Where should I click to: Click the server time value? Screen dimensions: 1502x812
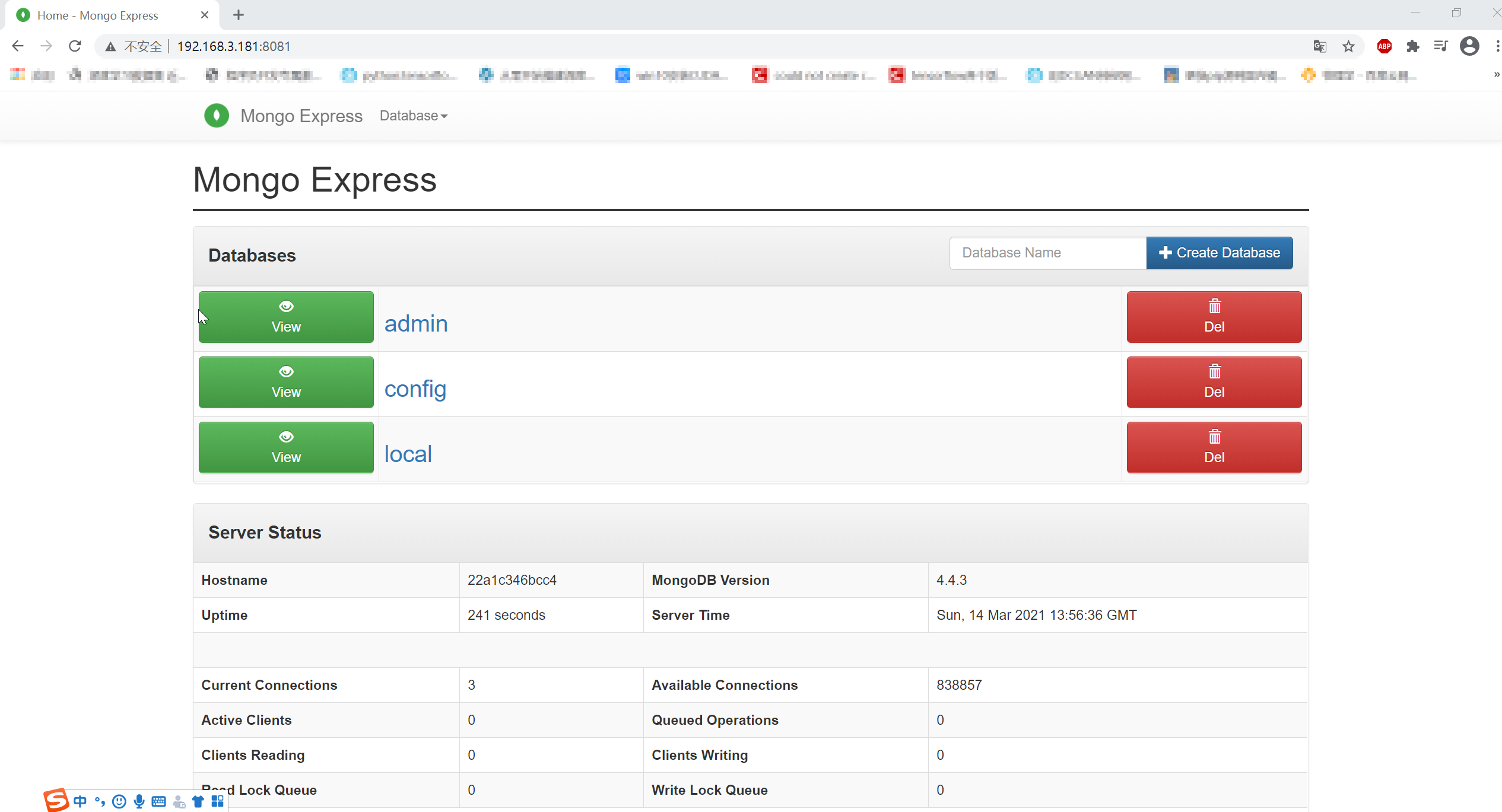coord(1036,615)
